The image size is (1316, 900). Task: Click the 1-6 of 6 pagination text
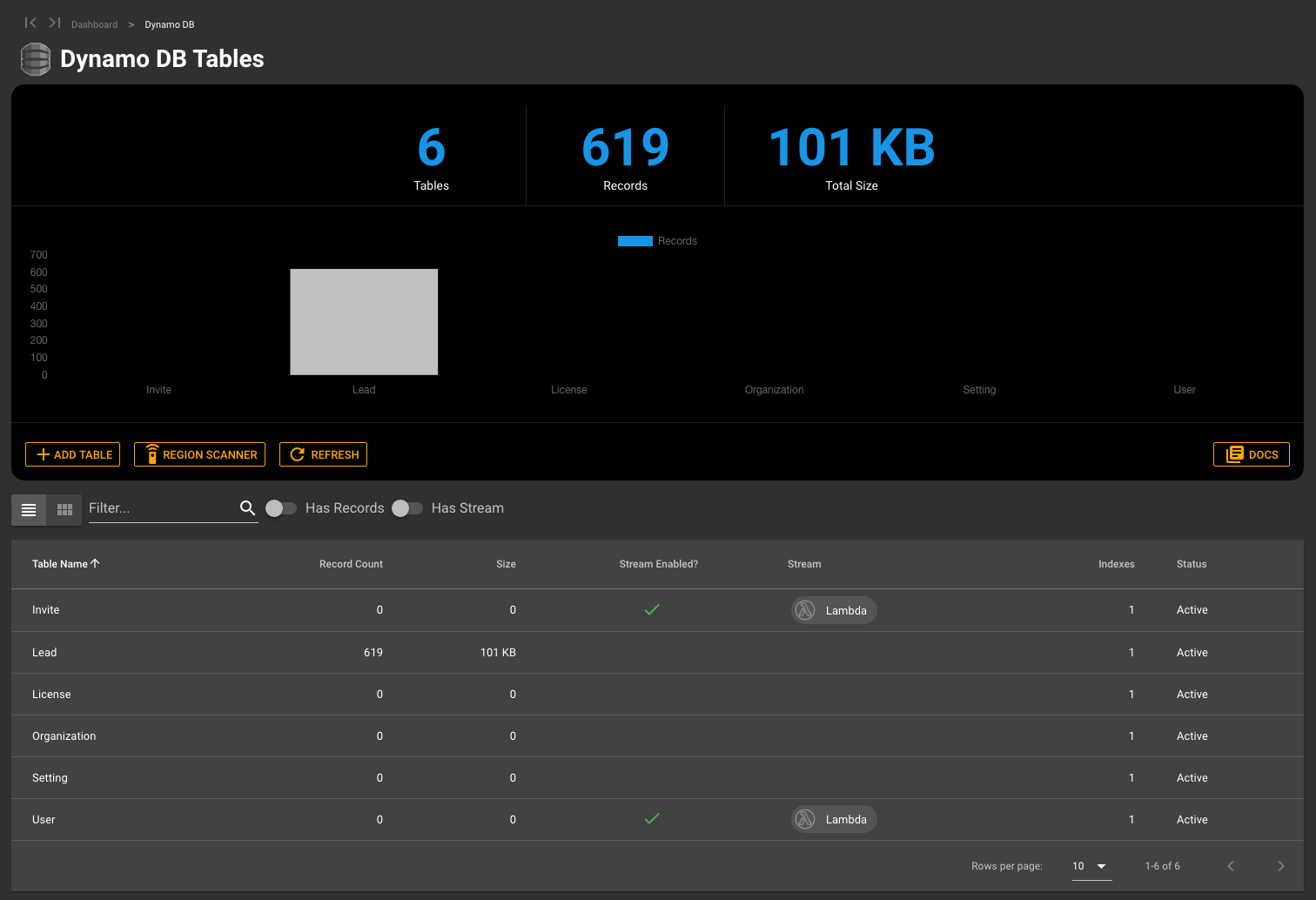click(x=1163, y=866)
